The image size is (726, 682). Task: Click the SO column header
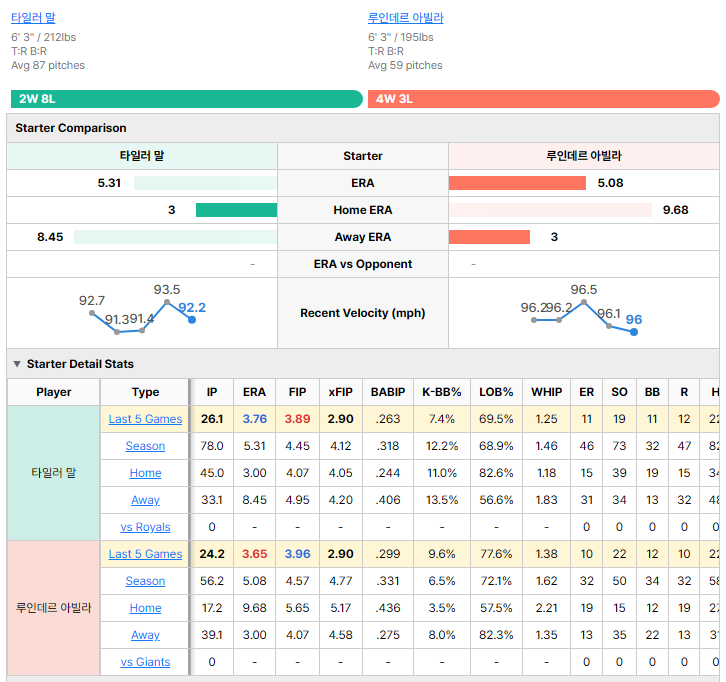point(620,392)
